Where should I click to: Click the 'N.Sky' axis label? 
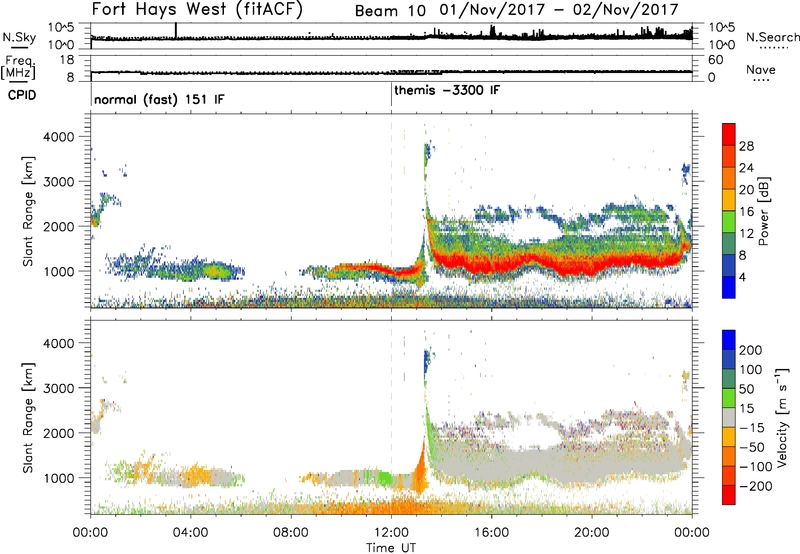(x=19, y=37)
